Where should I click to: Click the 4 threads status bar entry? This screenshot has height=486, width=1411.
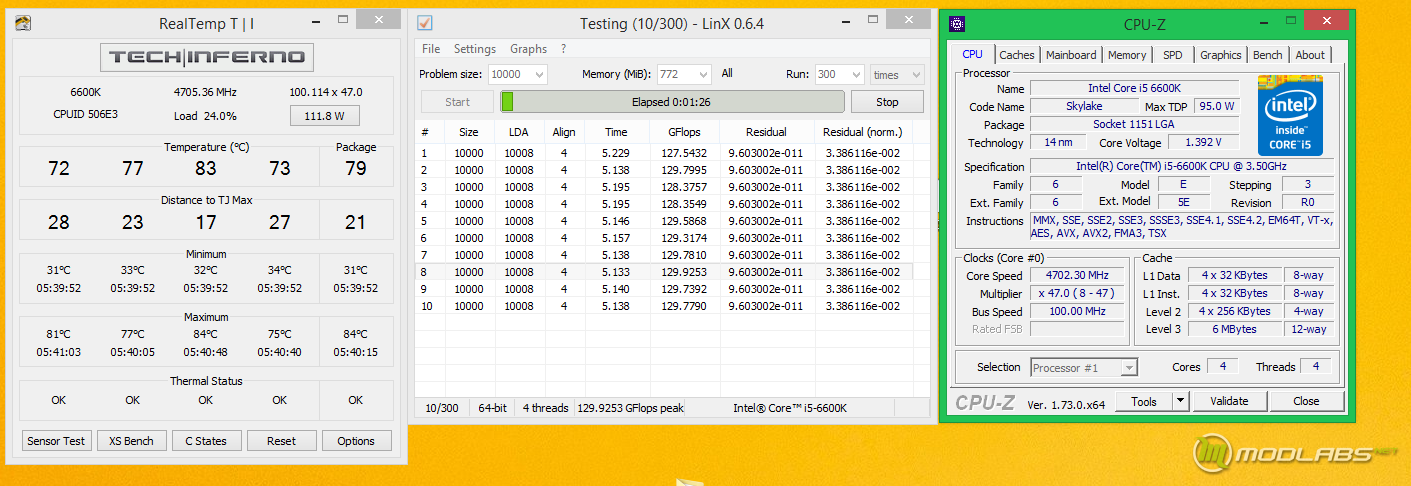tap(545, 408)
